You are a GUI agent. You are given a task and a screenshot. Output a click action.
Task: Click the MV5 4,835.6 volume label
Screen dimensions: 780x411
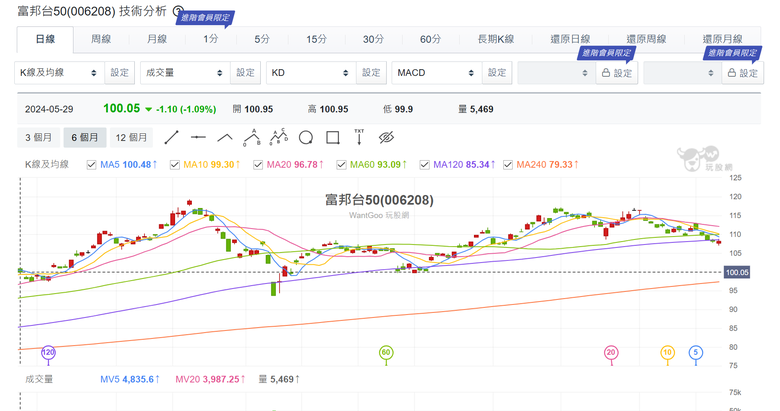pyautogui.click(x=130, y=379)
